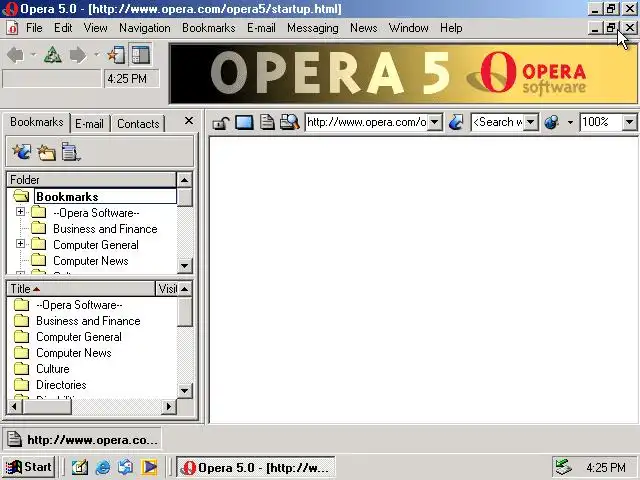Image resolution: width=640 pixels, height=480 pixels.
Task: Click the page button in window bar
Action: (x=82, y=440)
